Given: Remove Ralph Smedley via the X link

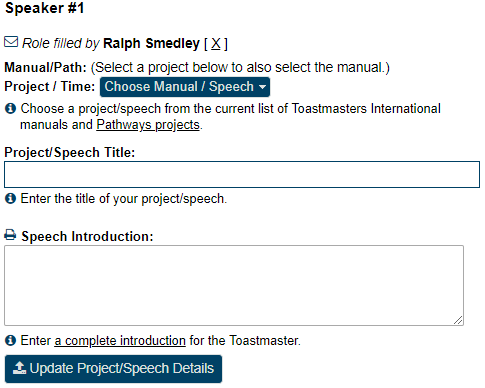Looking at the screenshot, I should 216,44.
